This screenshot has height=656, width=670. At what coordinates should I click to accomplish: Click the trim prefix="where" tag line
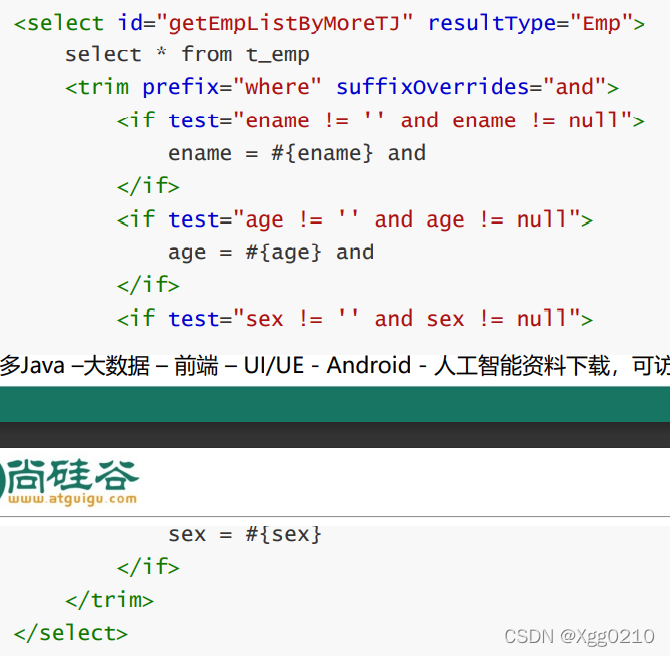[x=342, y=87]
